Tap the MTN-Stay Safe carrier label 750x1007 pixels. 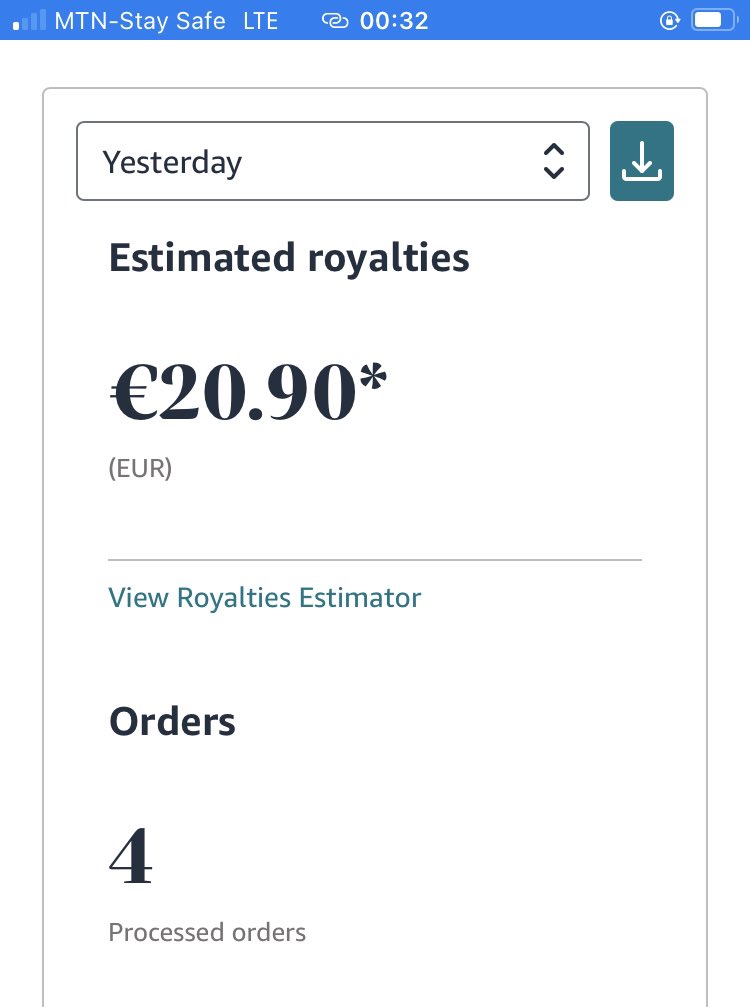[140, 21]
